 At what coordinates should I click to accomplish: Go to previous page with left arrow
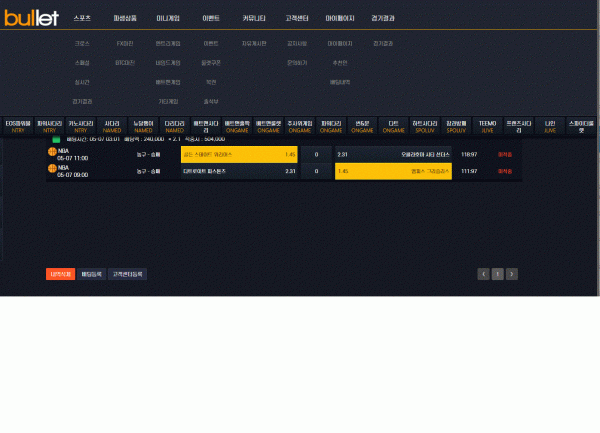pyautogui.click(x=483, y=274)
